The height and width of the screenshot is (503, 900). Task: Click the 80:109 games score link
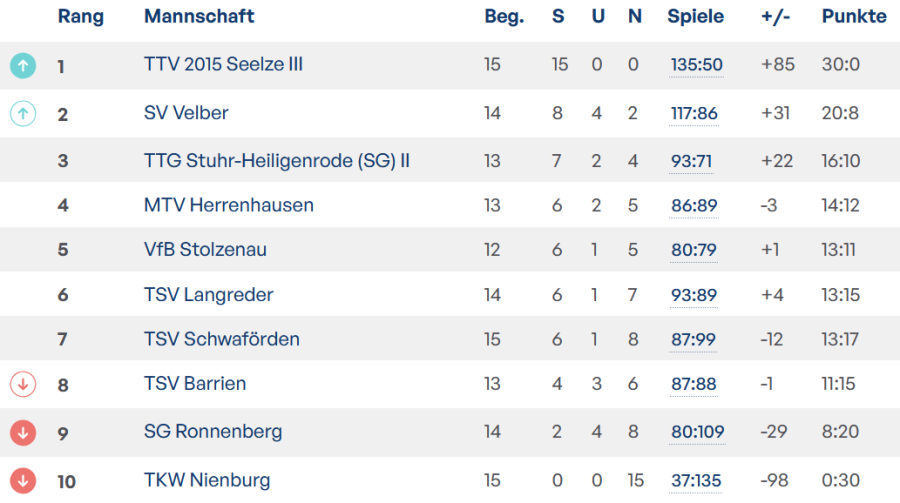[698, 432]
